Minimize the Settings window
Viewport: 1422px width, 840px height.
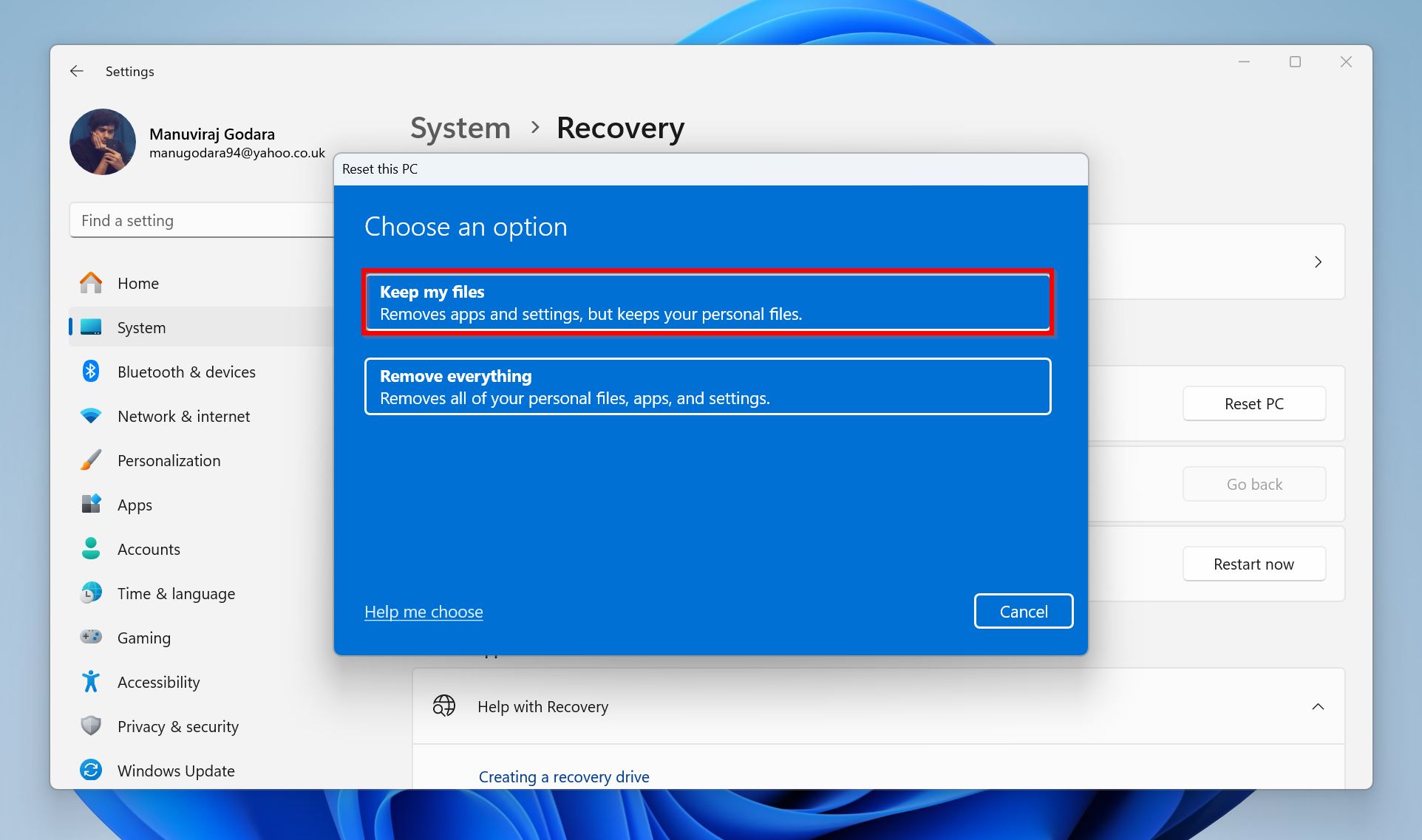point(1244,62)
